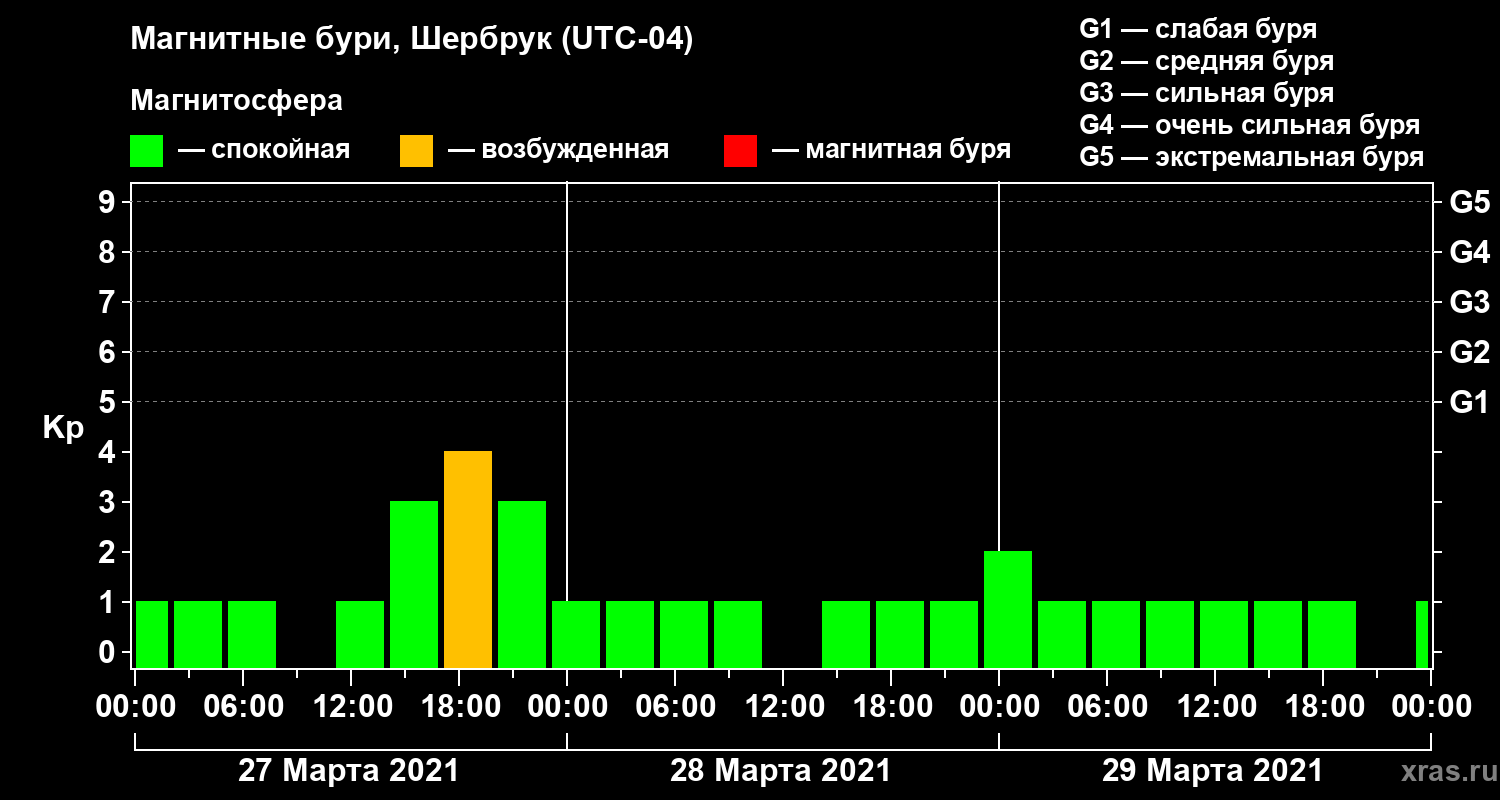The width and height of the screenshot is (1500, 800).
Task: Click the '27 Марта 2021' date label
Action: (349, 771)
